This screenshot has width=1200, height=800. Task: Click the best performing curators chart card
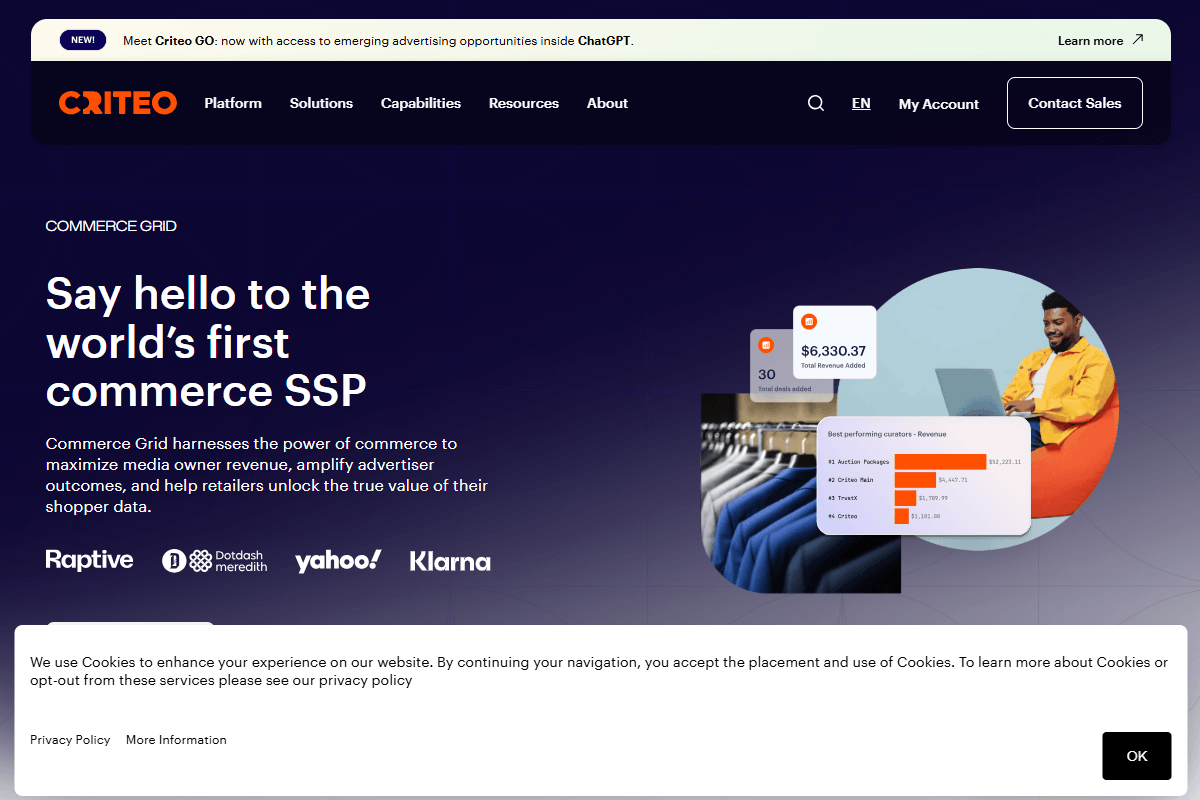point(924,476)
